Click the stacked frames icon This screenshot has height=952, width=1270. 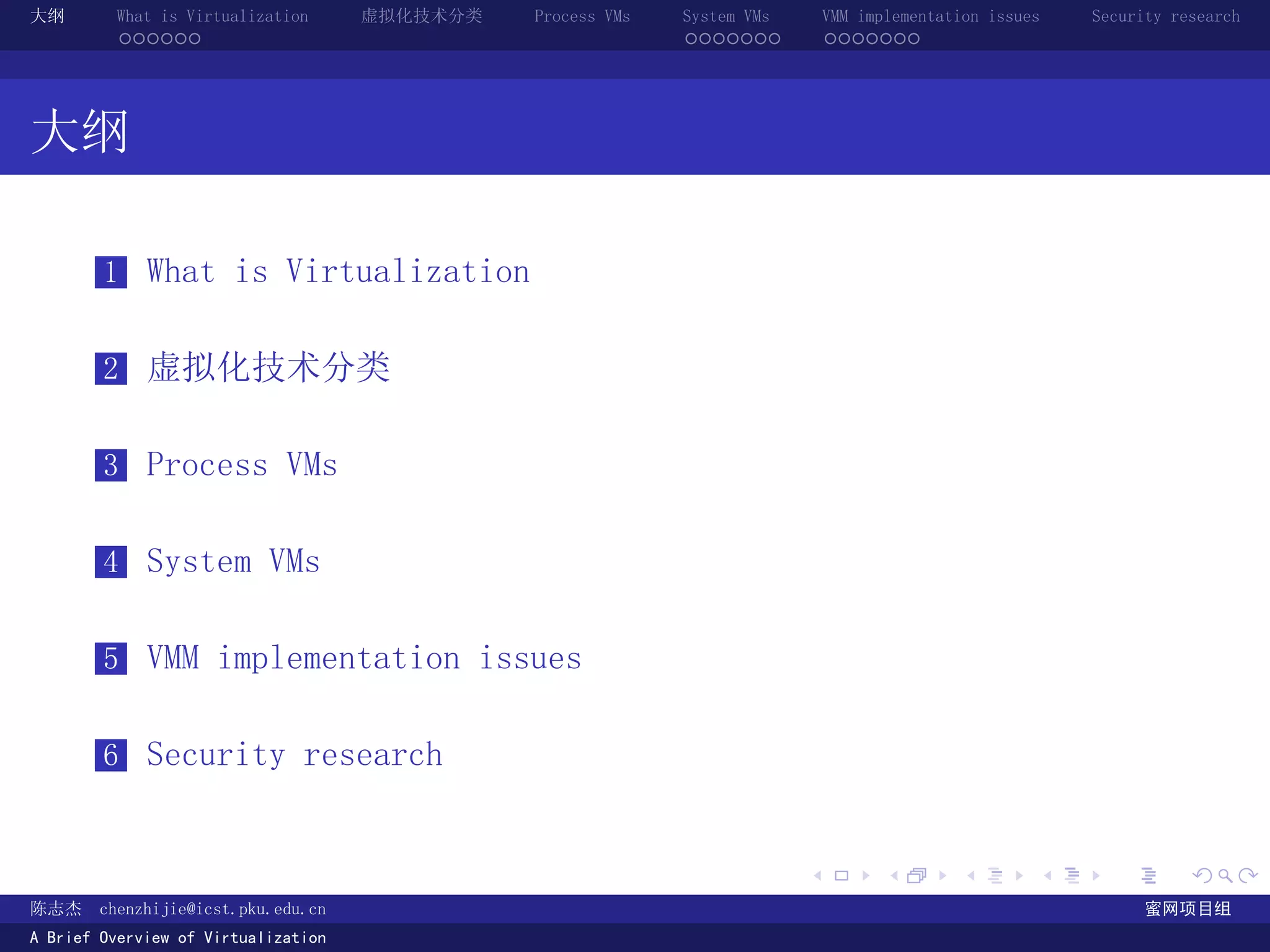tap(917, 875)
